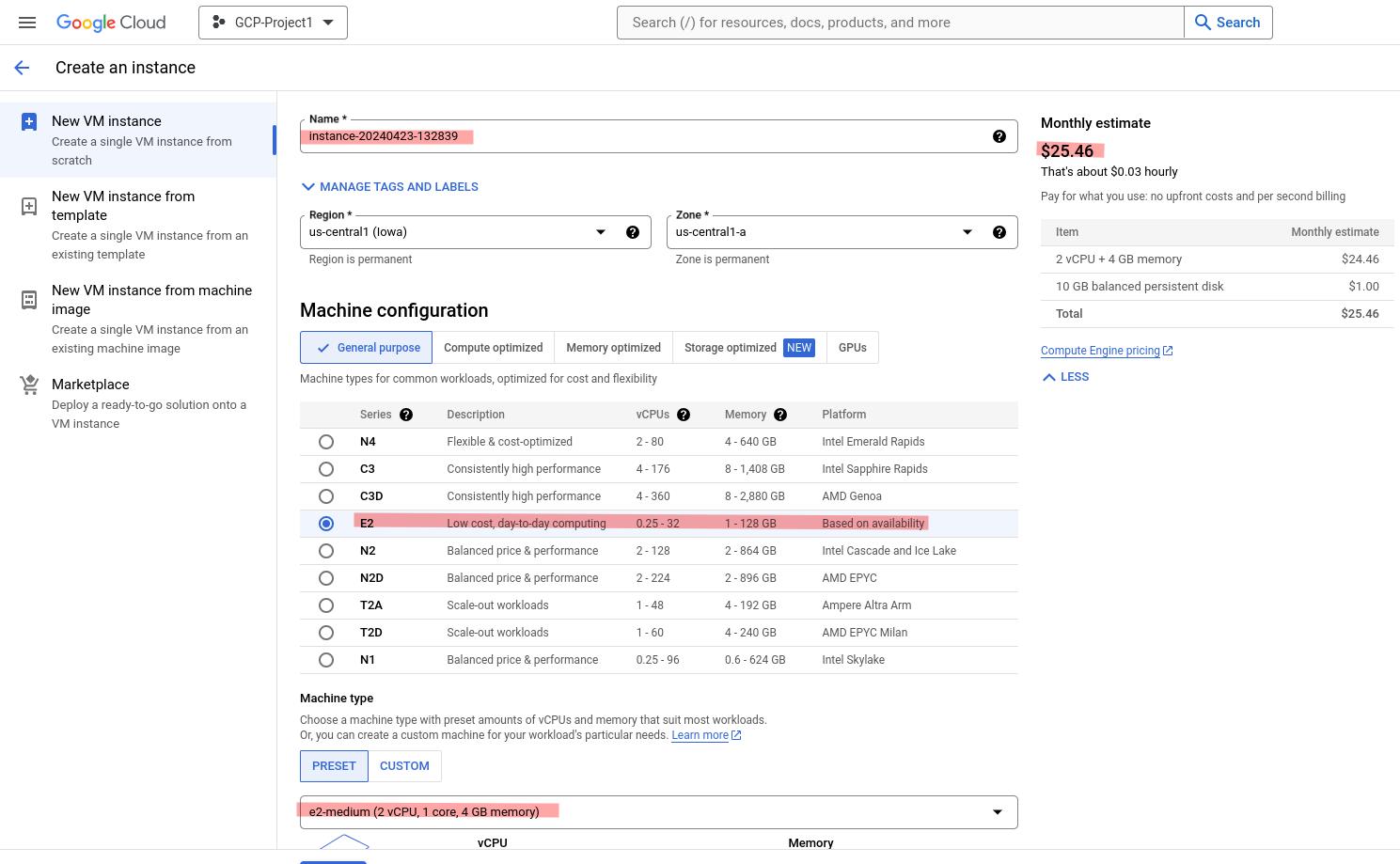Click the top search resources field
The image size is (1400, 864).
[x=900, y=23]
